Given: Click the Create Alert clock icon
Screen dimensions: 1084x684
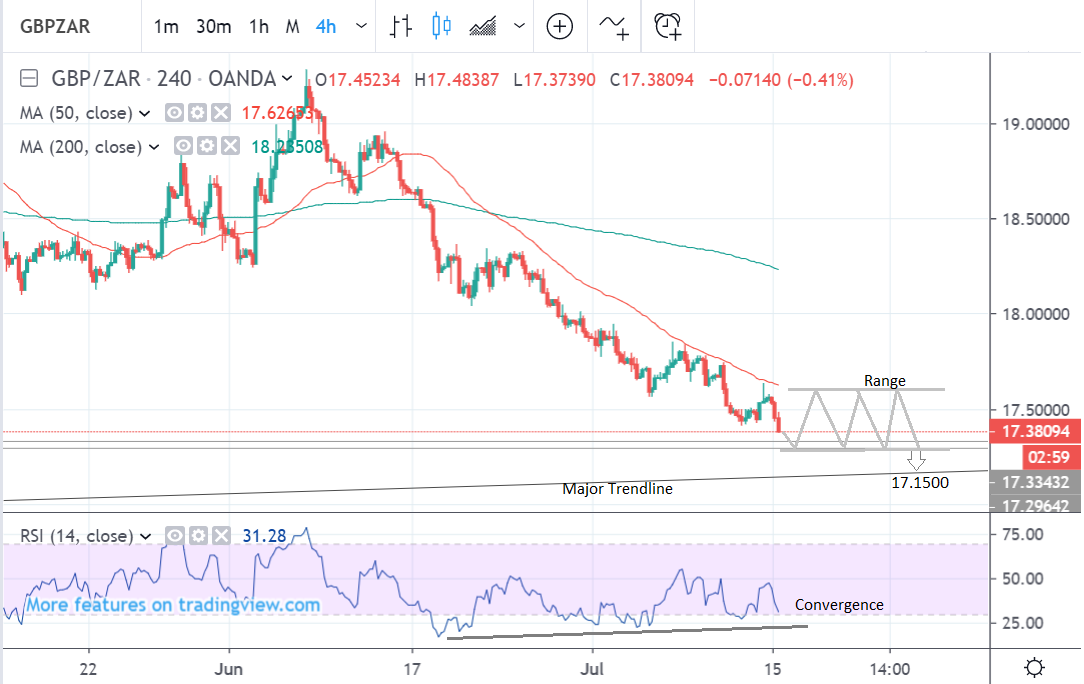Looking at the screenshot, I should 667,26.
